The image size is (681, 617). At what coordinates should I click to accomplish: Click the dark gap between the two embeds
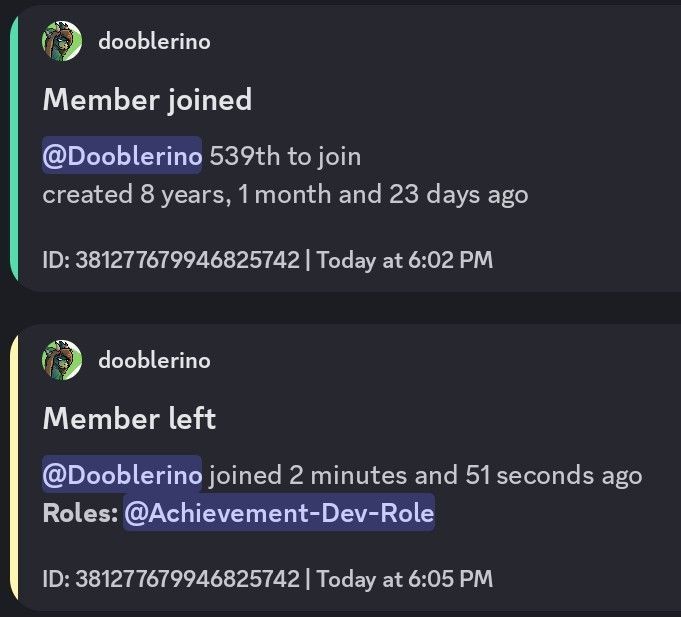[340, 308]
